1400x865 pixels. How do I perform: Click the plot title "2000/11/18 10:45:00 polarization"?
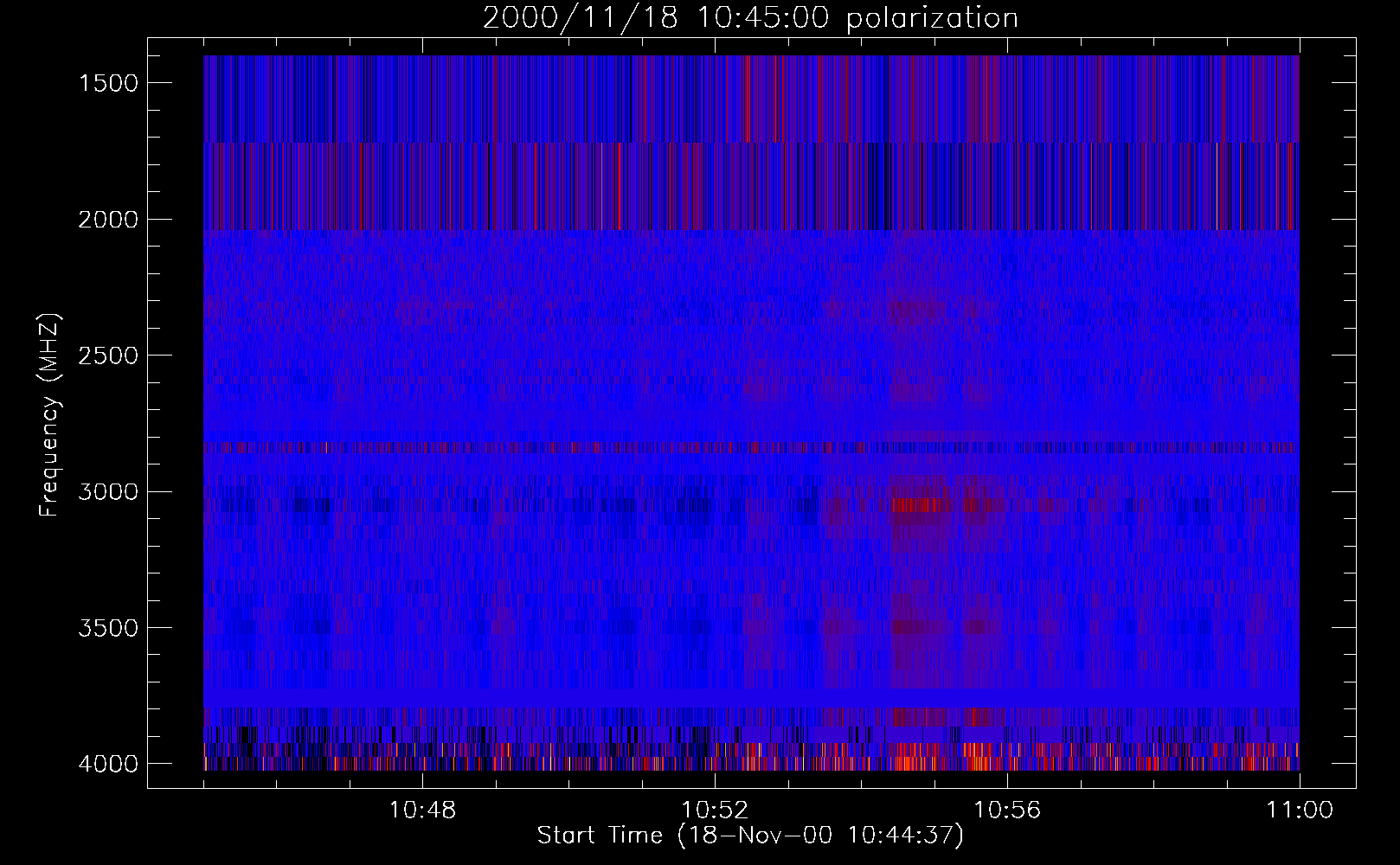point(750,18)
